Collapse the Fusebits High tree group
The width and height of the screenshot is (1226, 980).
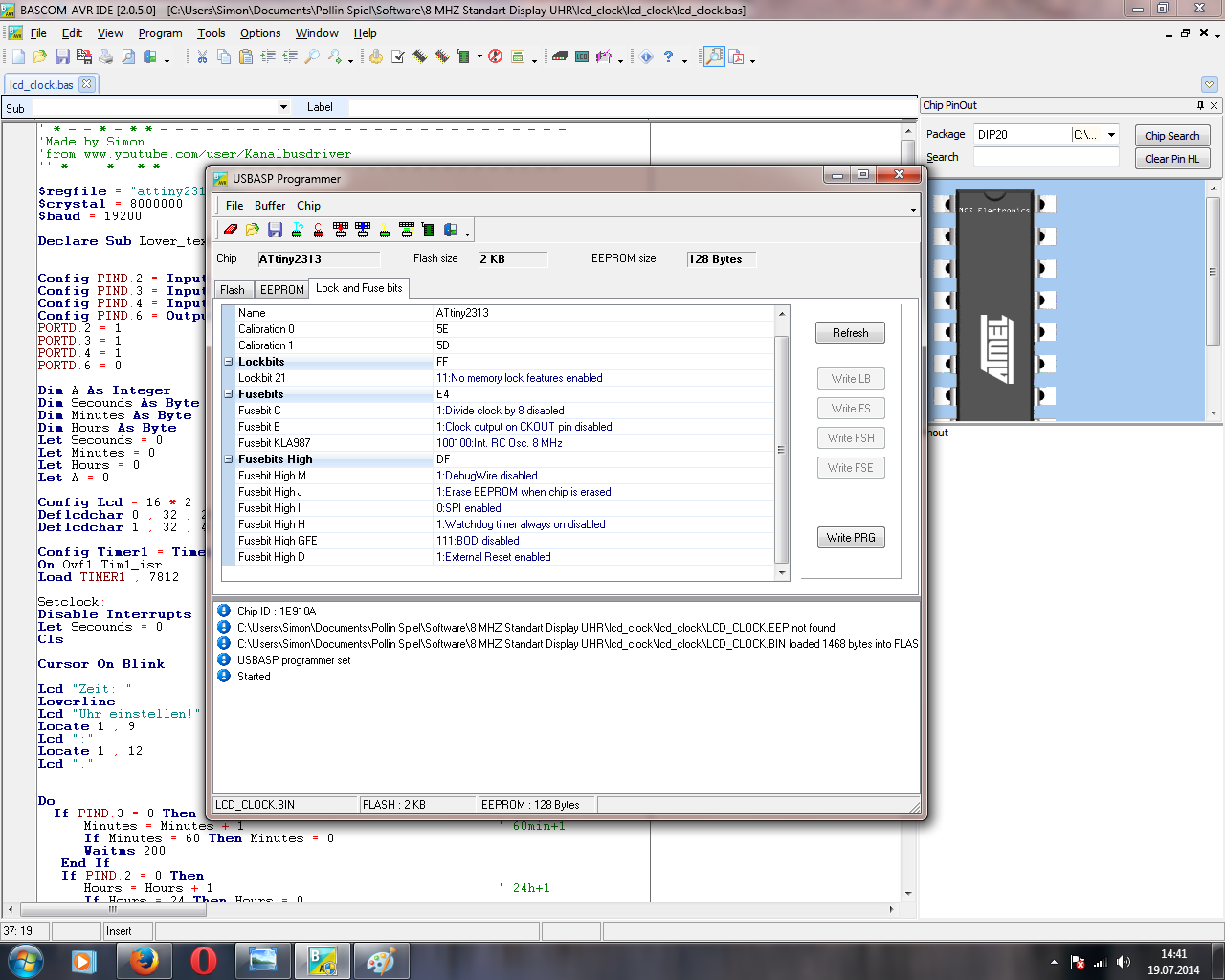[229, 459]
